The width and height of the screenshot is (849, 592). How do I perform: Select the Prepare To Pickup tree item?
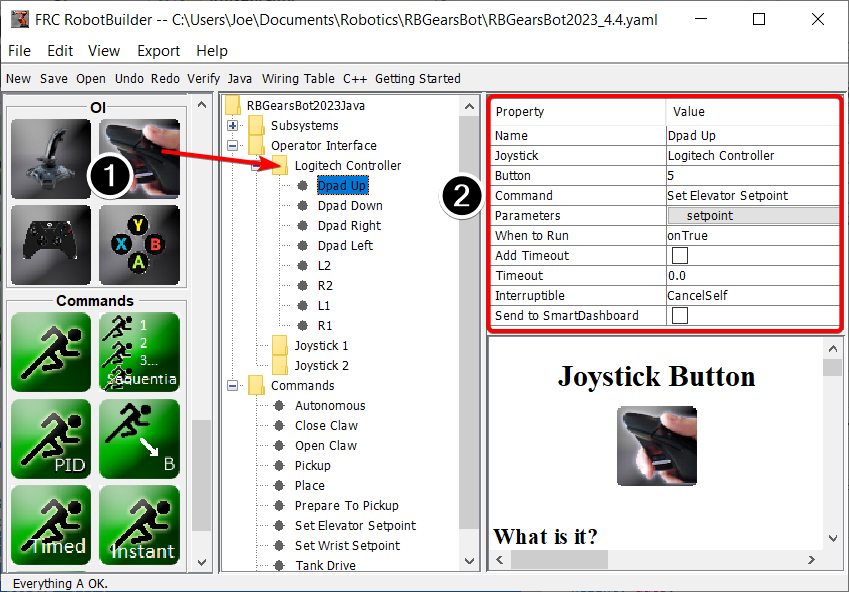(x=347, y=506)
